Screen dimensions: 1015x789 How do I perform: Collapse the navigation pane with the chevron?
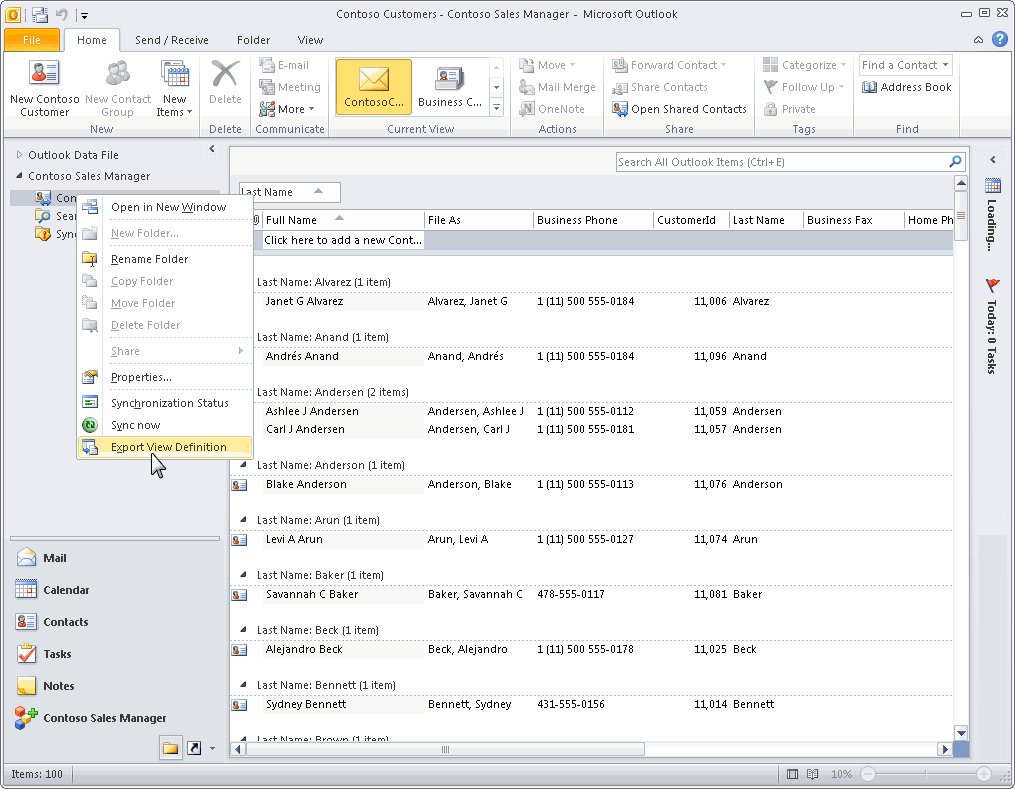coord(211,148)
